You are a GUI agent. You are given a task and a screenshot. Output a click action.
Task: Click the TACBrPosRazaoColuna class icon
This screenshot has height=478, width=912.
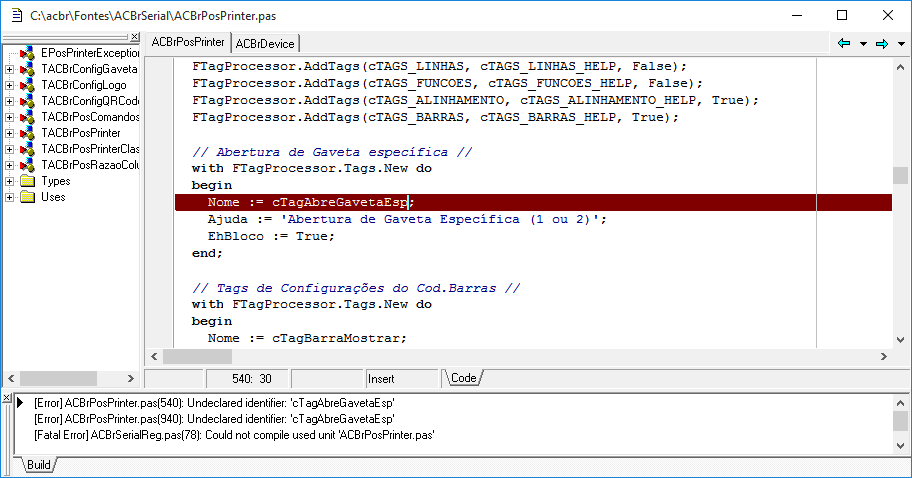(27, 165)
